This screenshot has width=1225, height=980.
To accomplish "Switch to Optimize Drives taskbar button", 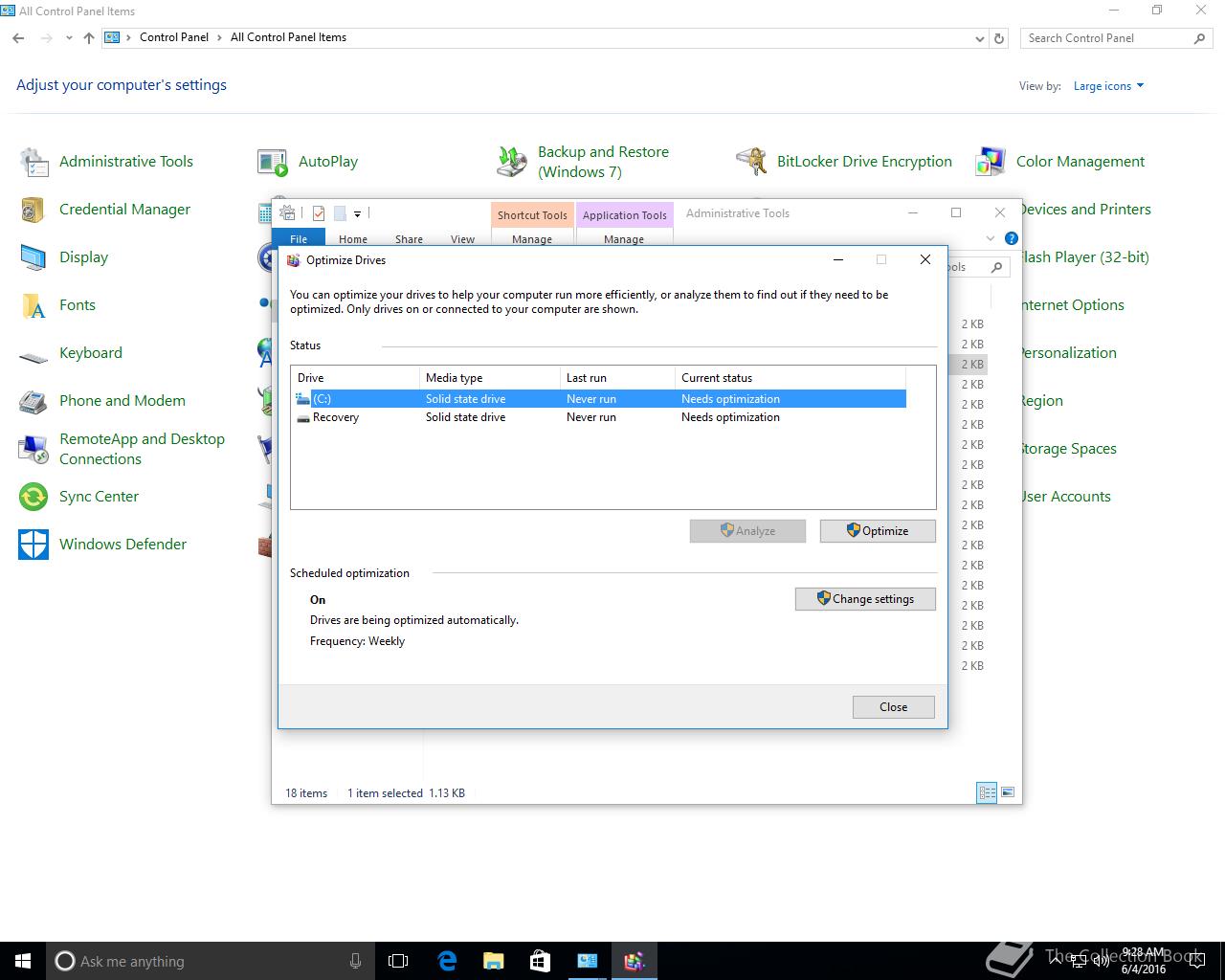I will 635,961.
